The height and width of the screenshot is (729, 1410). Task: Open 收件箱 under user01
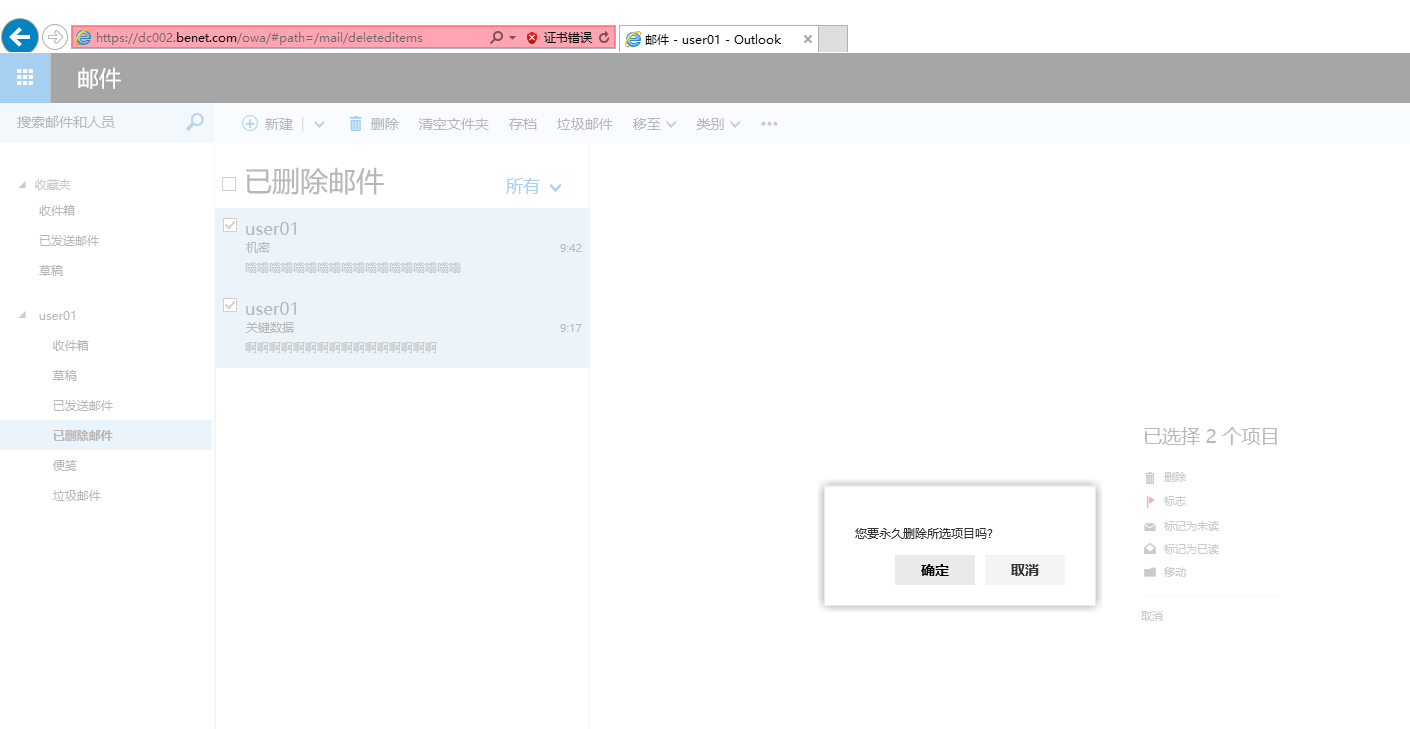point(71,346)
